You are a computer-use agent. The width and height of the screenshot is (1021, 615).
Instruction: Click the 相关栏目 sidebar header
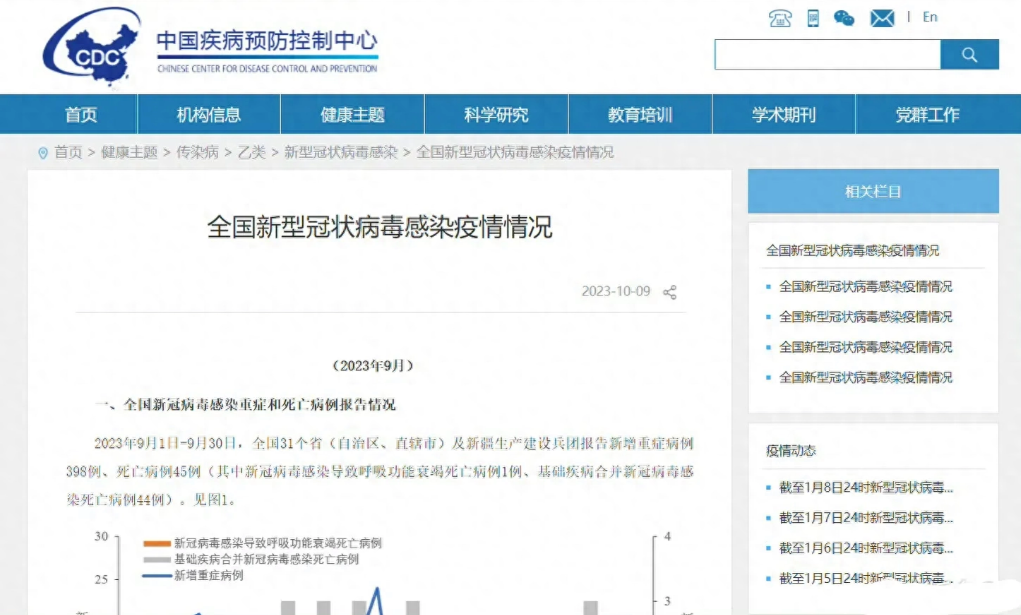coord(873,191)
